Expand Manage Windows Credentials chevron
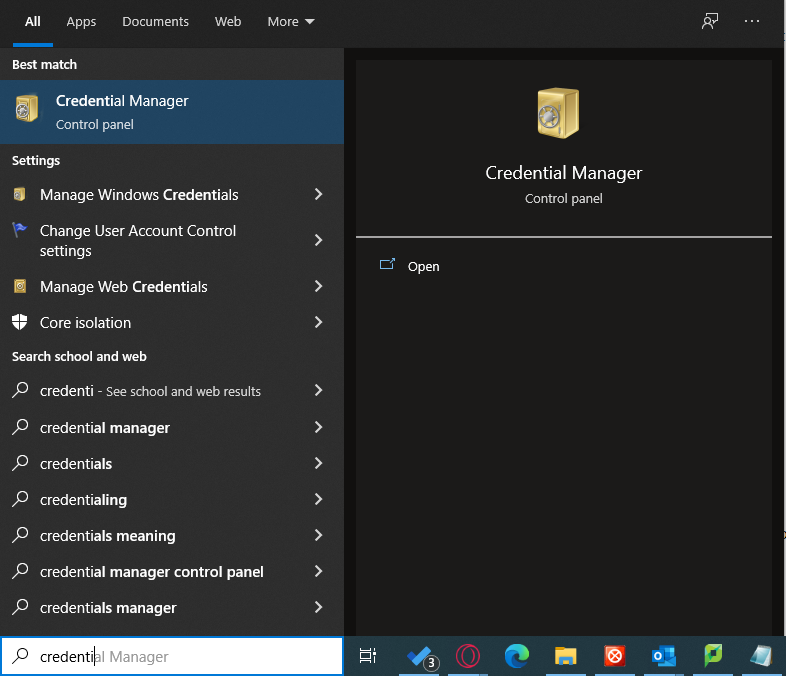786x685 pixels. (x=318, y=194)
